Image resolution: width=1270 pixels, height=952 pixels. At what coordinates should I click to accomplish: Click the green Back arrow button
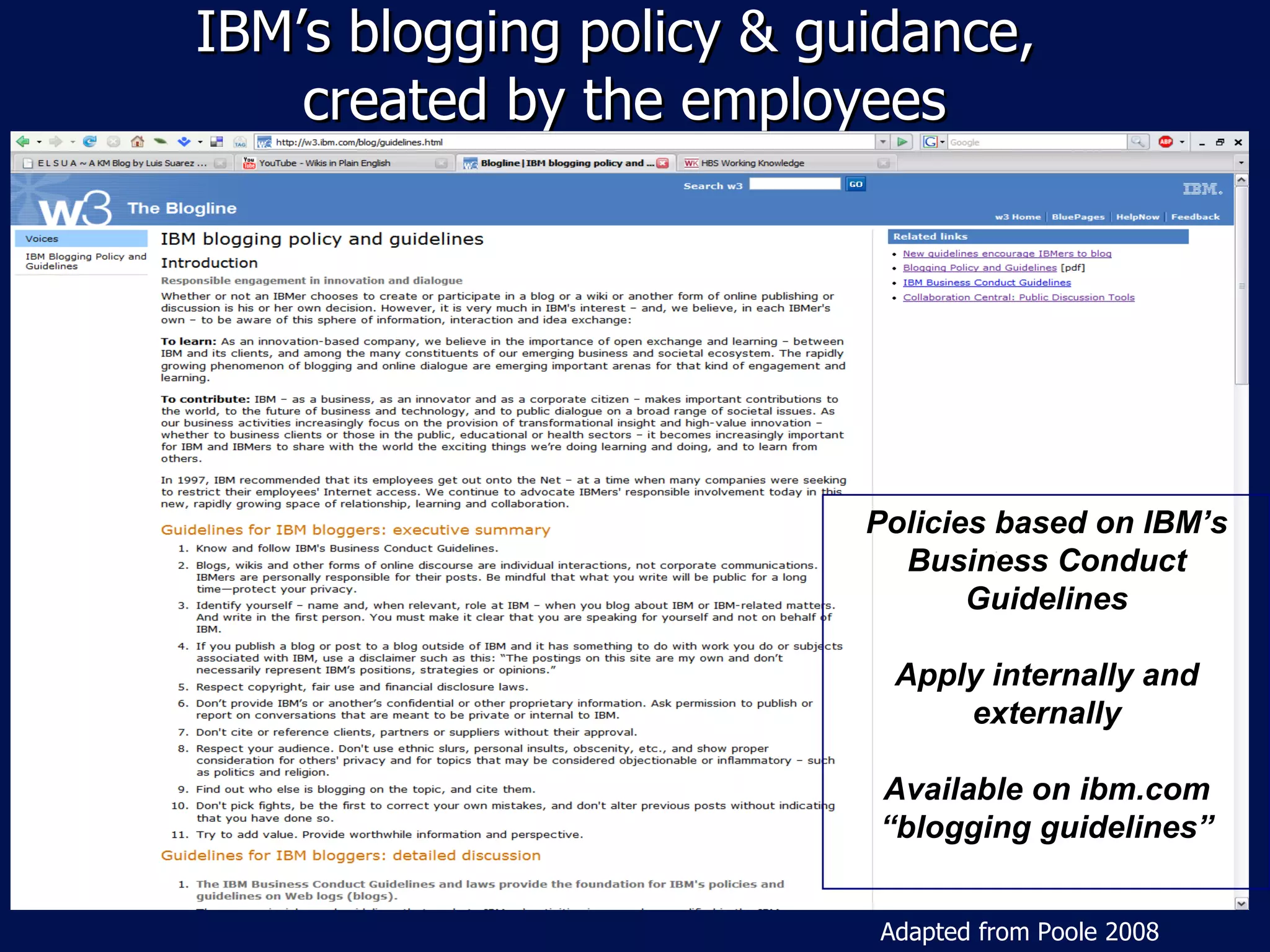click(22, 142)
